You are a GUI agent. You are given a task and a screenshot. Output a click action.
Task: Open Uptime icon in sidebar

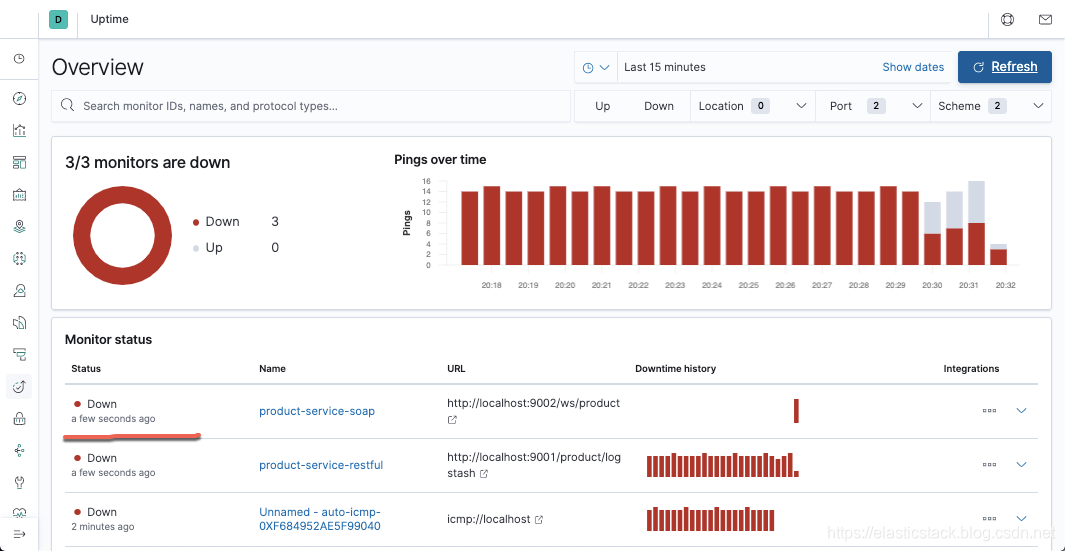(19, 387)
